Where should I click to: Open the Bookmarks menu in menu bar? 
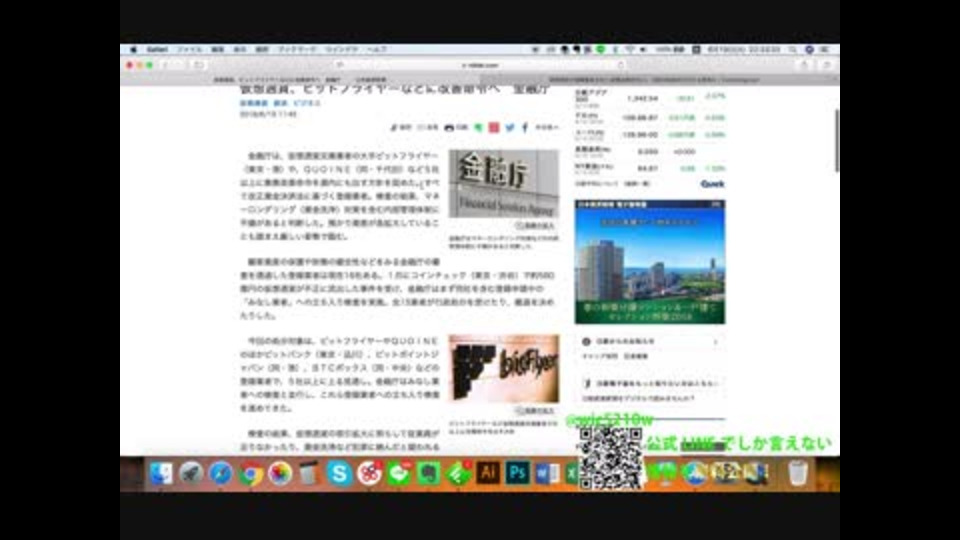(297, 50)
